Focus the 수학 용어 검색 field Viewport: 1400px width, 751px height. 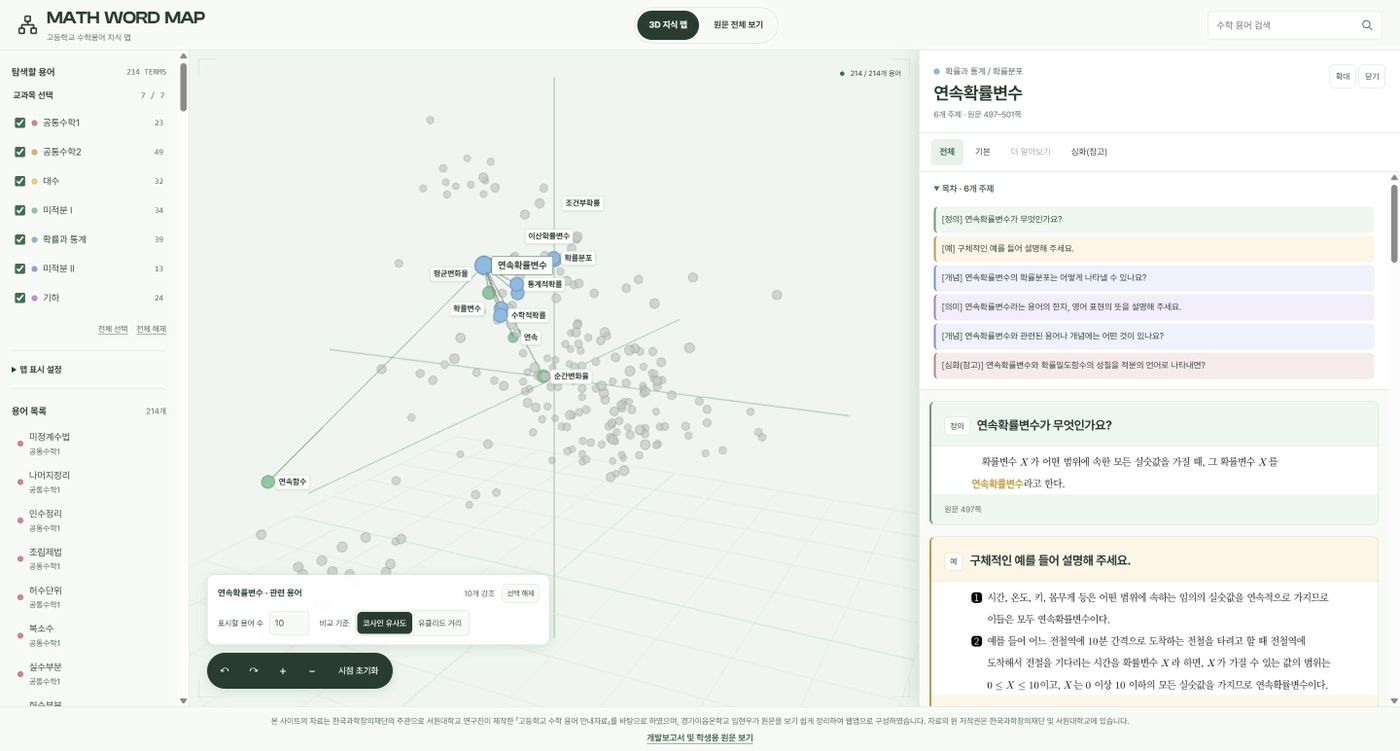tap(1284, 25)
